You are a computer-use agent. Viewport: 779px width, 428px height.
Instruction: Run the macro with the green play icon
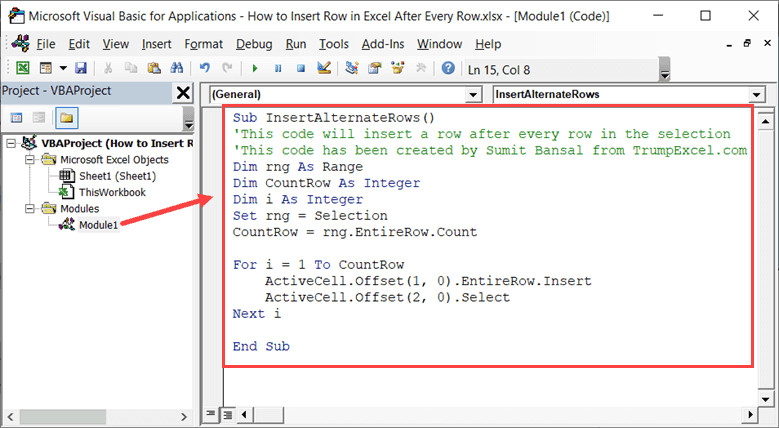pyautogui.click(x=255, y=68)
